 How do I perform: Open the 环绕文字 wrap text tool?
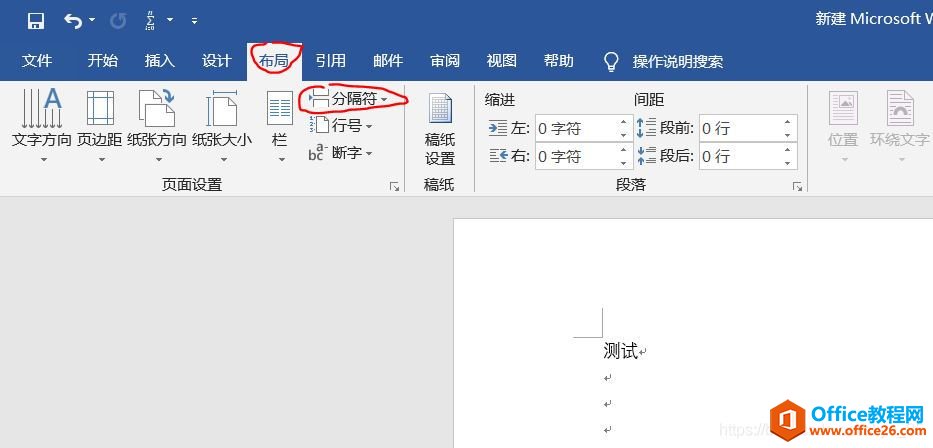point(900,126)
